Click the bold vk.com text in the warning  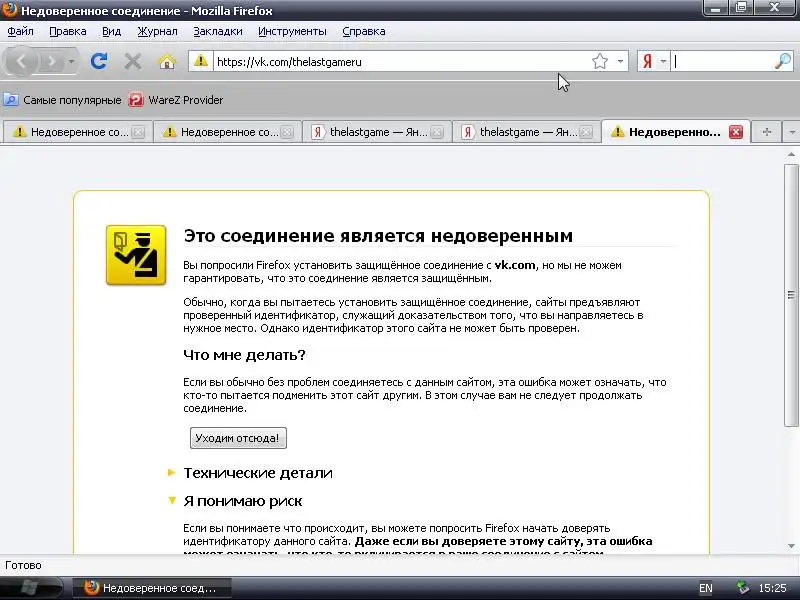515,265
